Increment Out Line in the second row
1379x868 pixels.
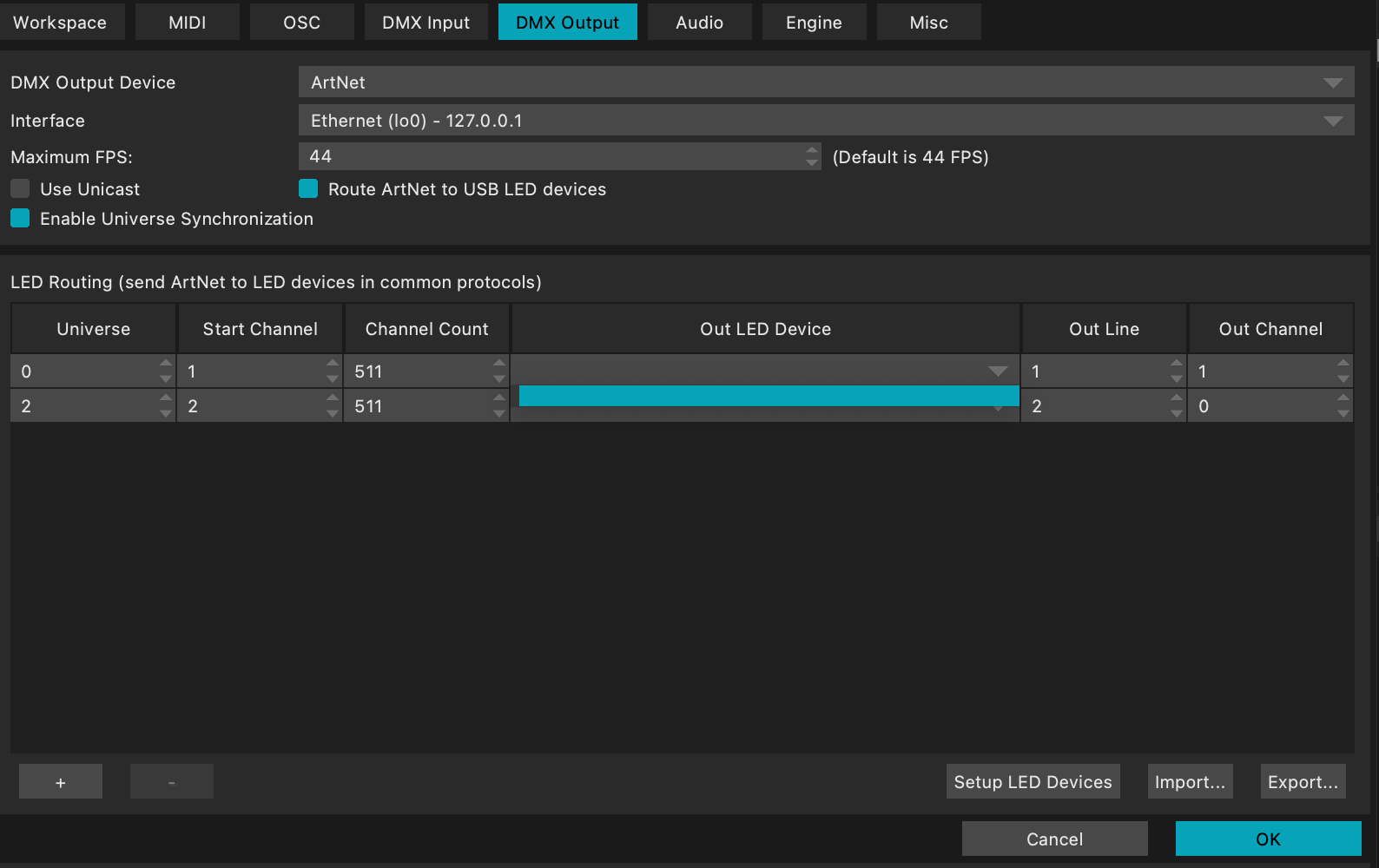pyautogui.click(x=1177, y=398)
